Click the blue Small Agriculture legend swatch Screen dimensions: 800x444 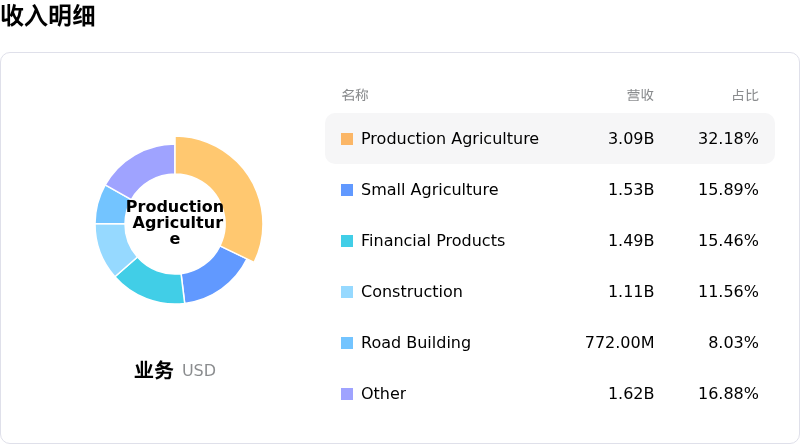pyautogui.click(x=347, y=190)
